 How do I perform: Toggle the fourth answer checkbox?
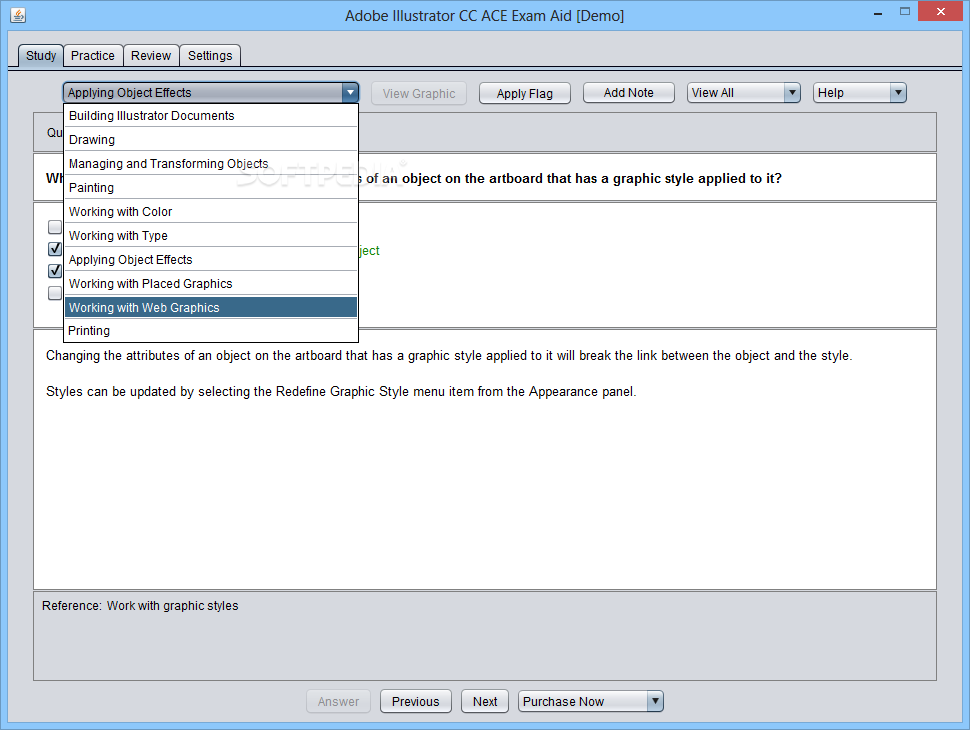point(55,293)
